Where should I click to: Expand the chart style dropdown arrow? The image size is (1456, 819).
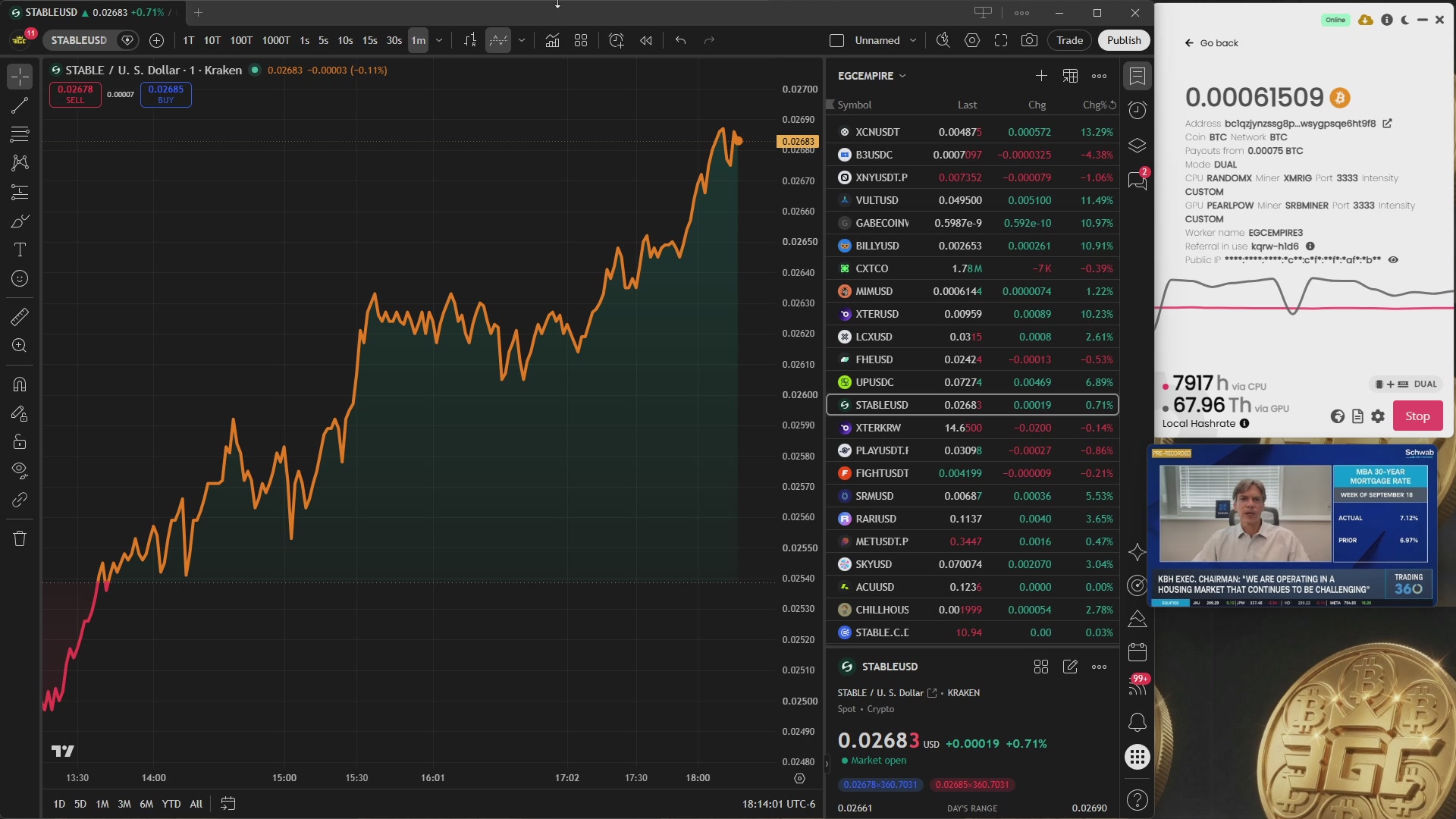click(x=522, y=40)
